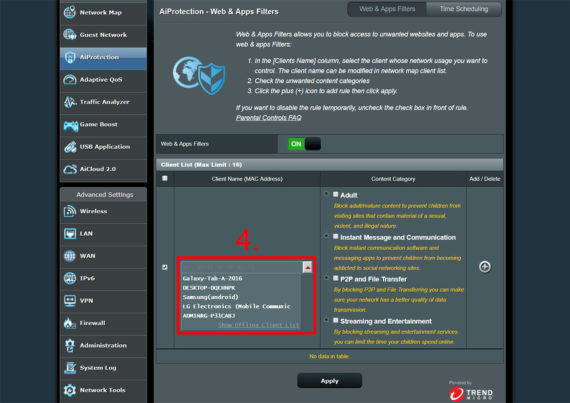Open the Traffic Analyzer menu item

point(103,102)
